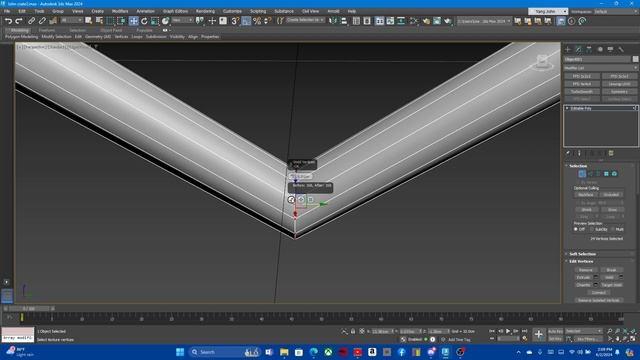Select Vertex sub-object level in Selection
This screenshot has width=640, height=360.
coord(582,174)
